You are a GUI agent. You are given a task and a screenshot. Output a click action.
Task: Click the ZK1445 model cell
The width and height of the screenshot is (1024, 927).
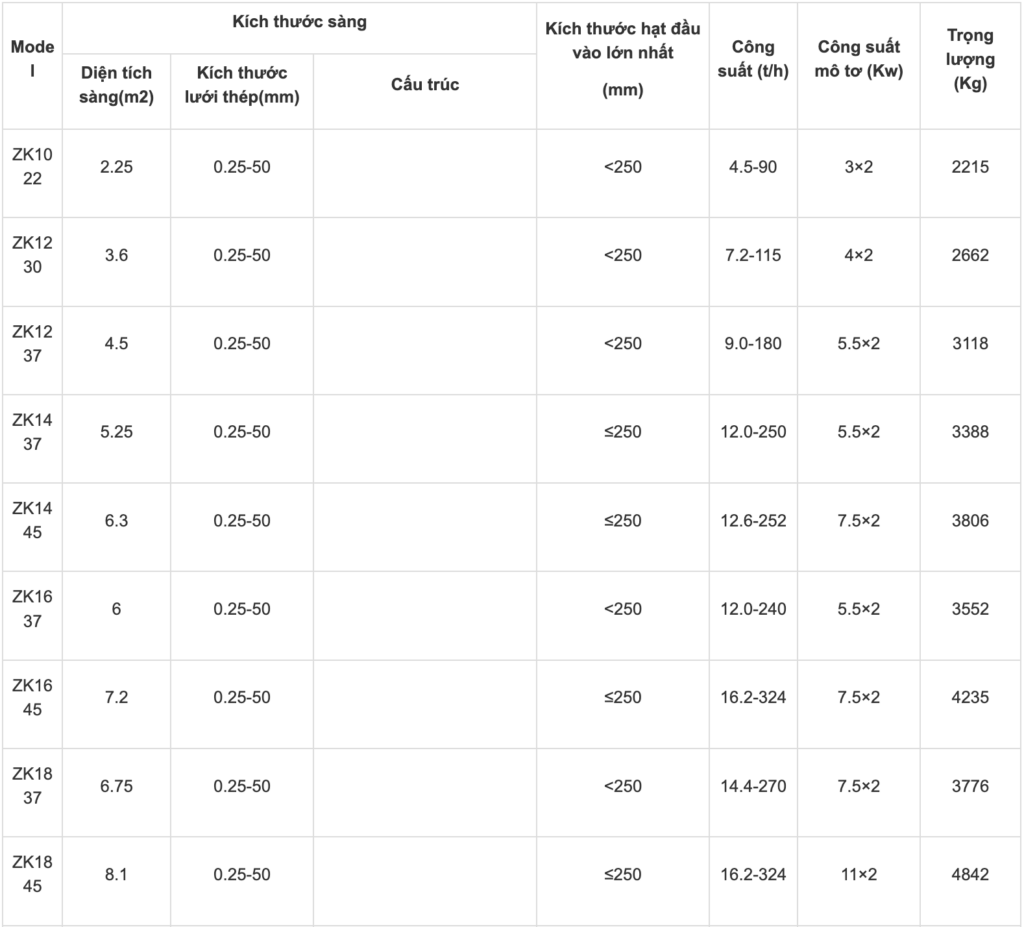click(x=32, y=520)
